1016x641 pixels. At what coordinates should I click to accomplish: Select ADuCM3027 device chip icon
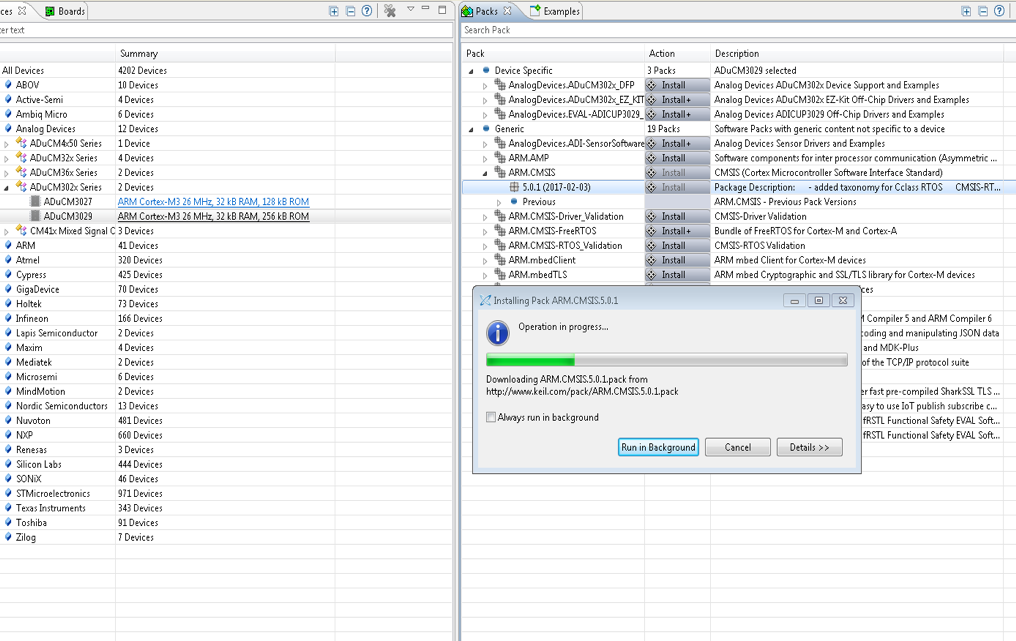(x=36, y=202)
